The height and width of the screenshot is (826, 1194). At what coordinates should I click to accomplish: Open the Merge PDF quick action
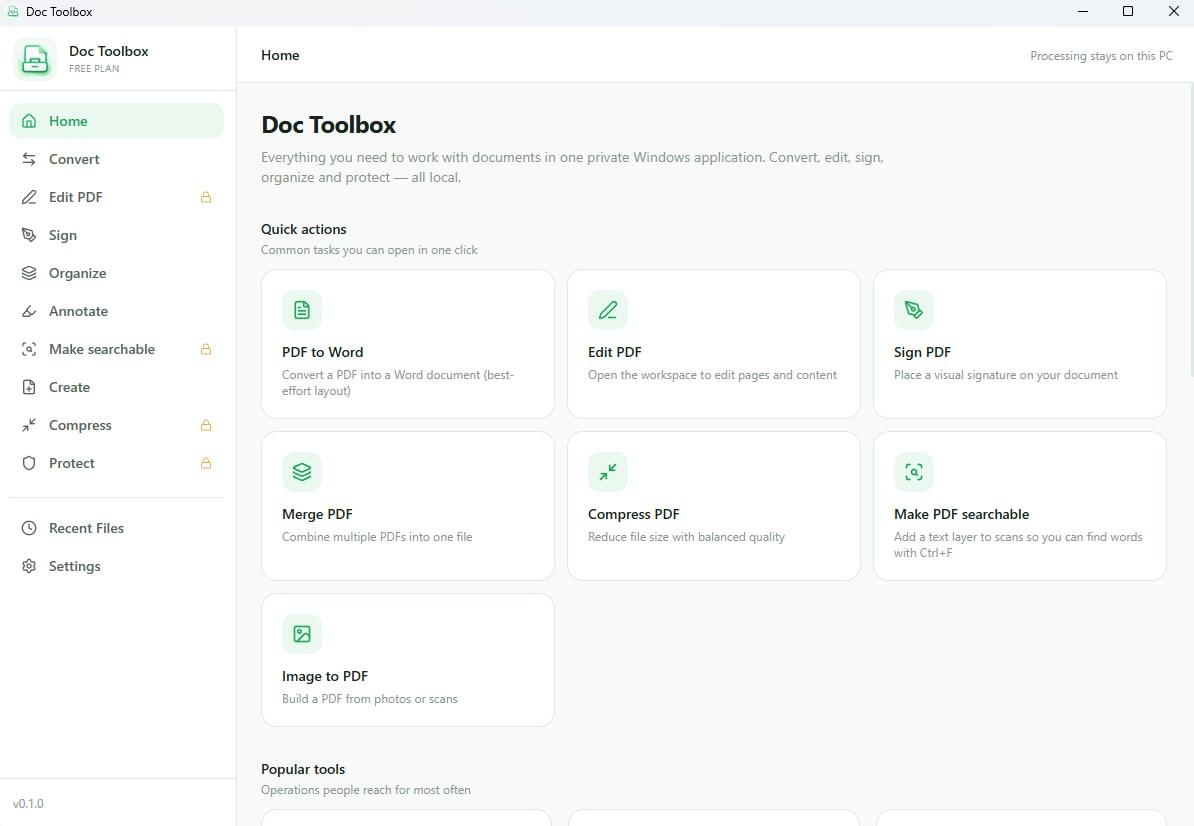pyautogui.click(x=407, y=506)
